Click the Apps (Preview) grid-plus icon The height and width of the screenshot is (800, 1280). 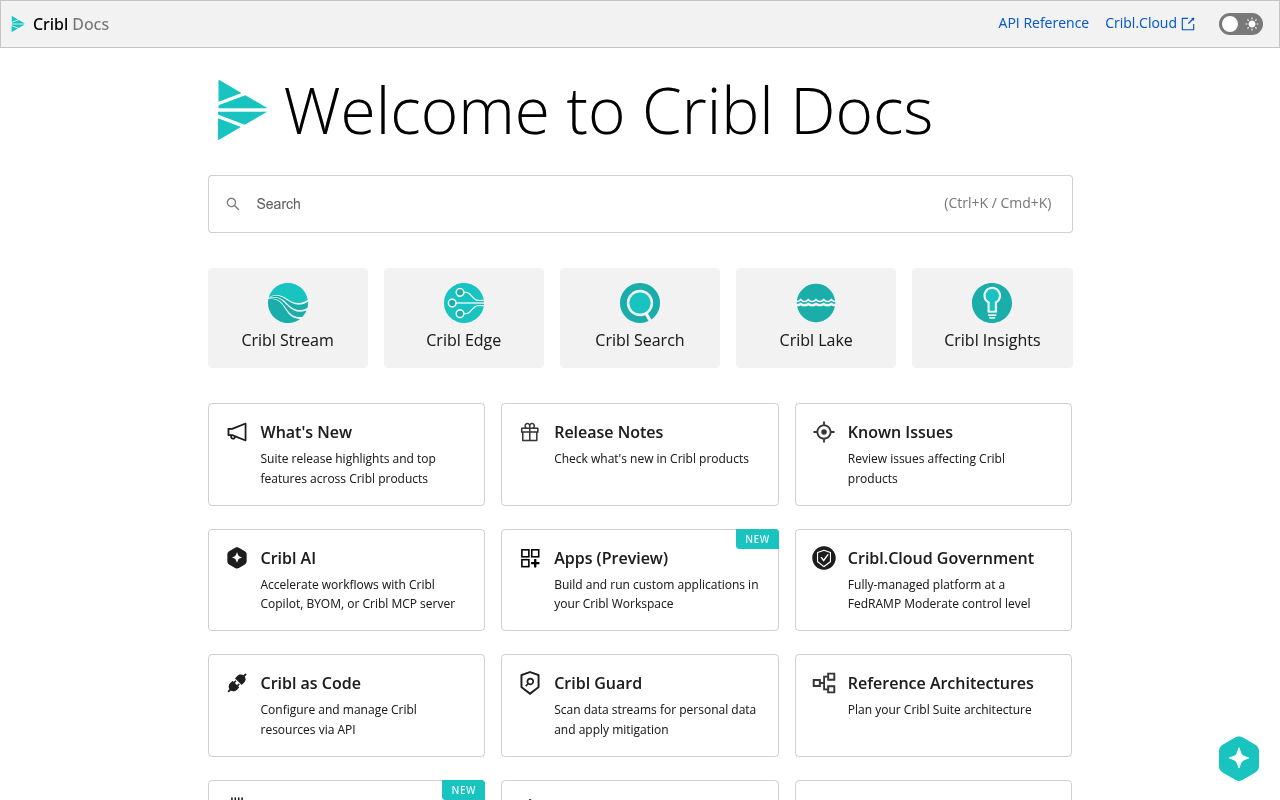pos(530,558)
